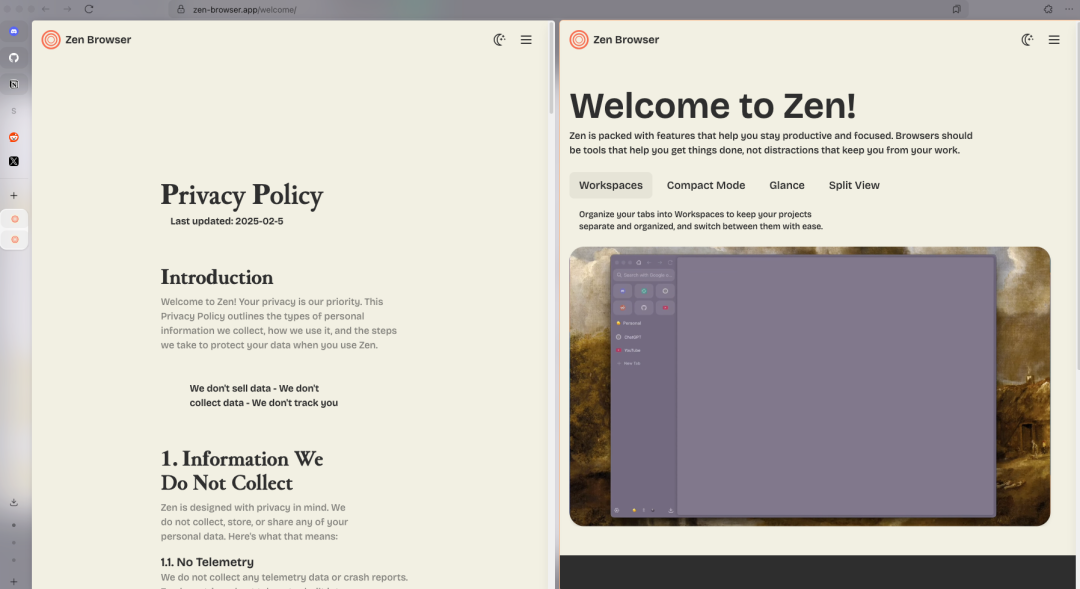Open the GitHub pinned essential tab

coord(14,58)
